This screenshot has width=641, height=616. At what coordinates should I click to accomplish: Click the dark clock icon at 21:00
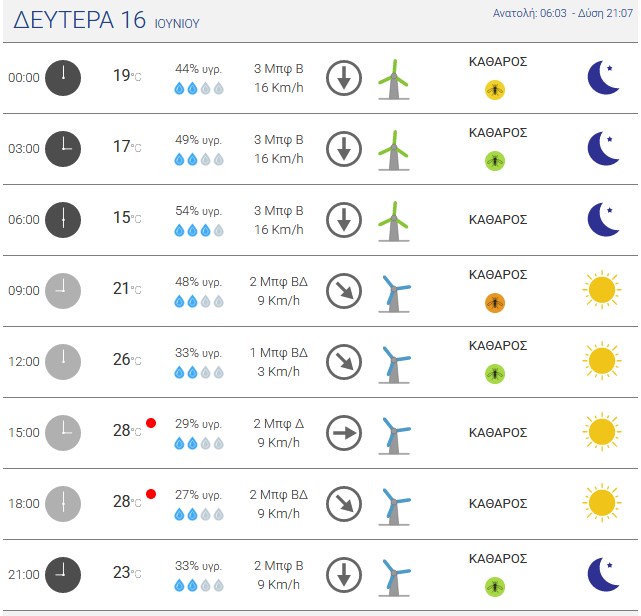tap(63, 574)
